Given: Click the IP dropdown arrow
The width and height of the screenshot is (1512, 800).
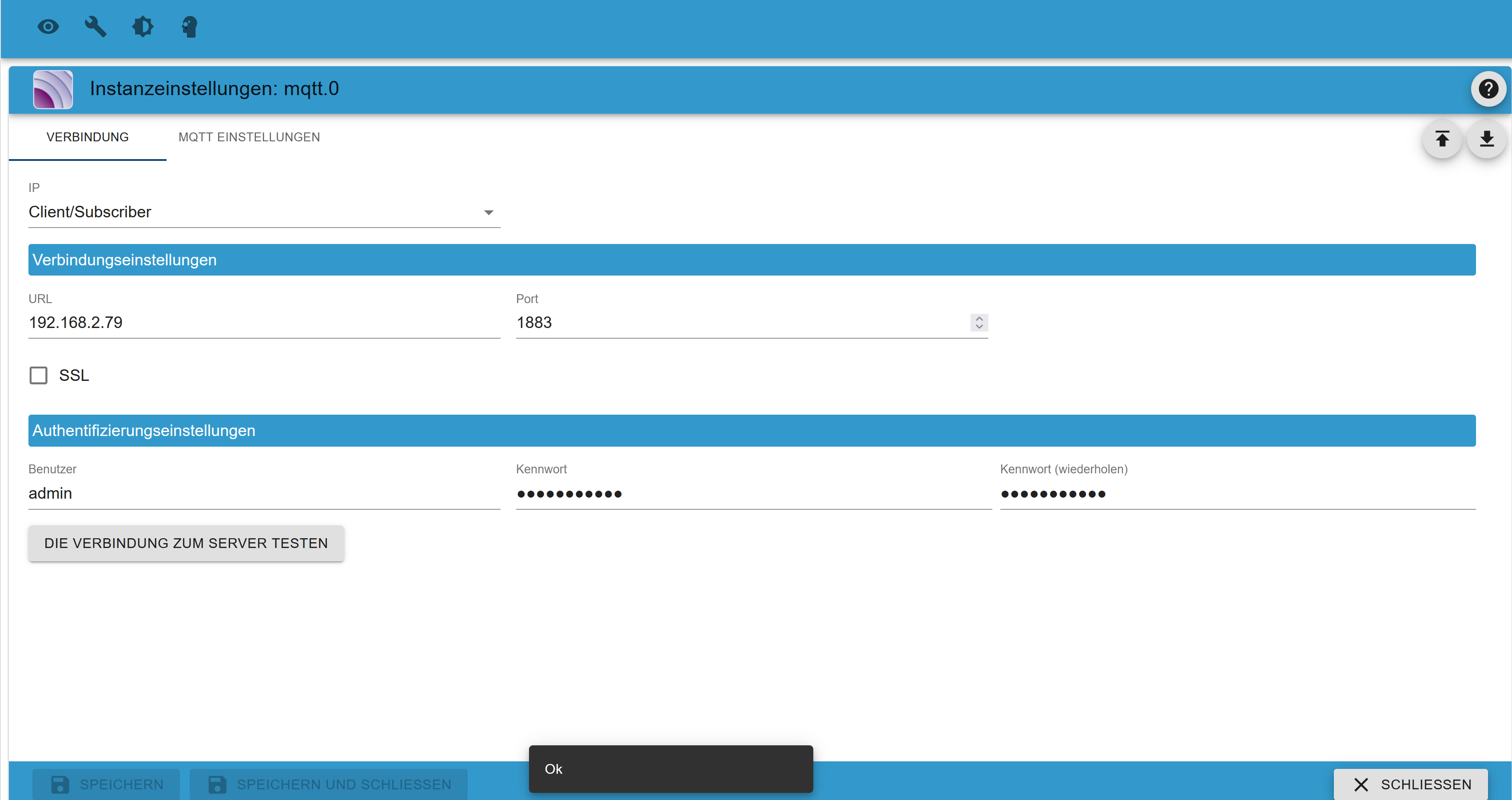Looking at the screenshot, I should click(x=488, y=212).
